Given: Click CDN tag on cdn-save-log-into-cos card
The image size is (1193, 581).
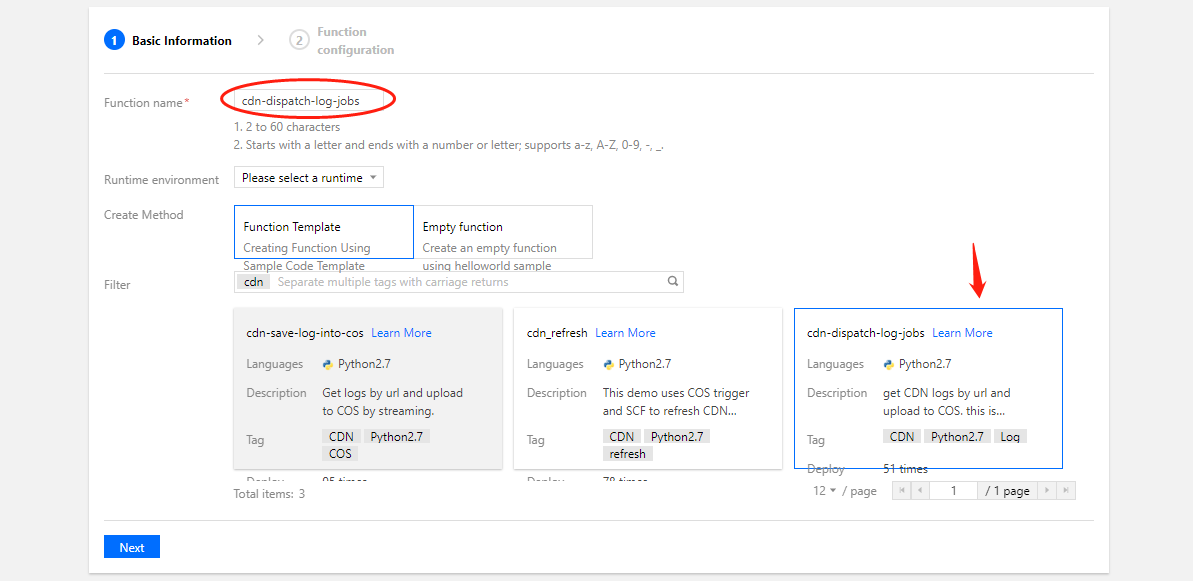Looking at the screenshot, I should tap(342, 437).
